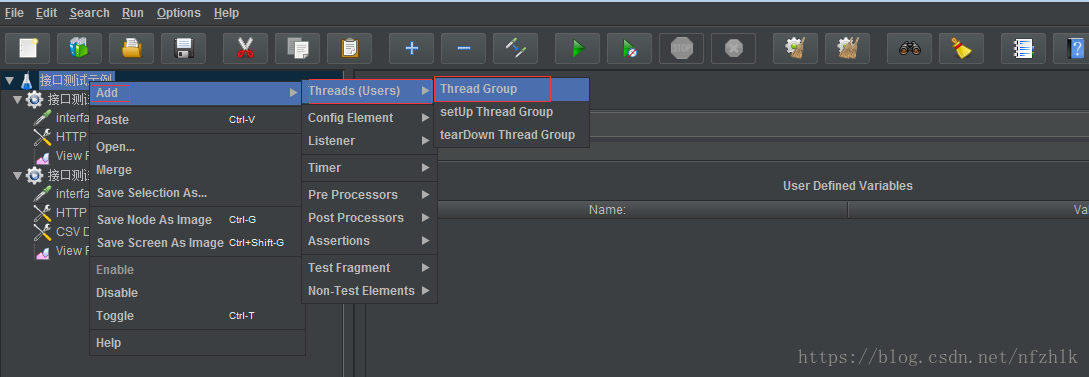Open the Templates toolbar icon
1089x377 pixels.
(79, 49)
